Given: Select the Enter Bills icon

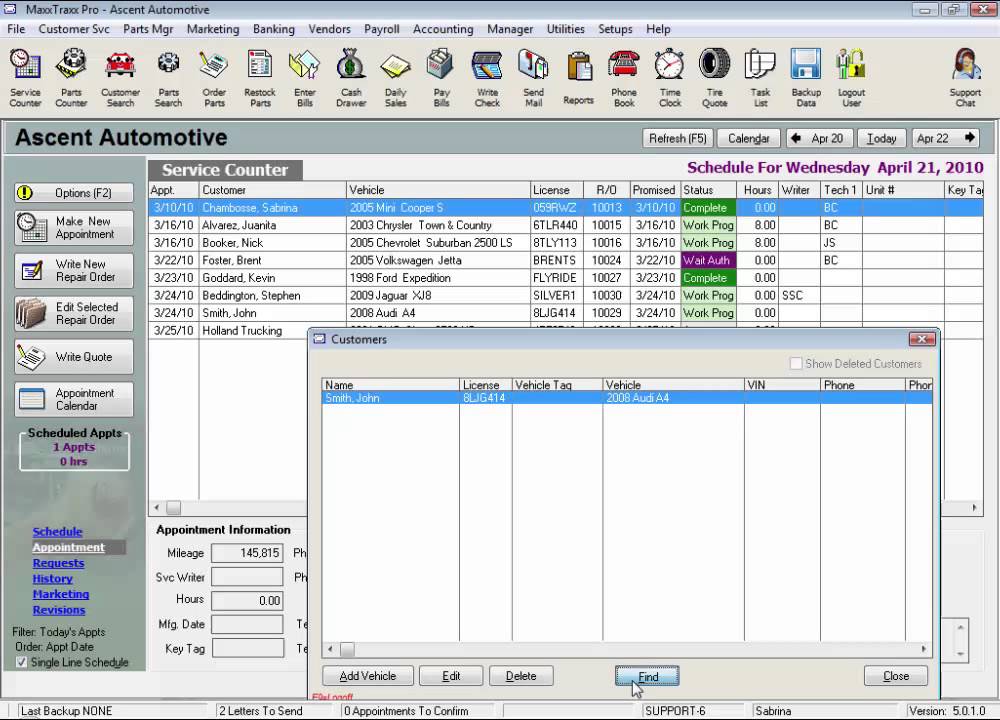Looking at the screenshot, I should [305, 78].
